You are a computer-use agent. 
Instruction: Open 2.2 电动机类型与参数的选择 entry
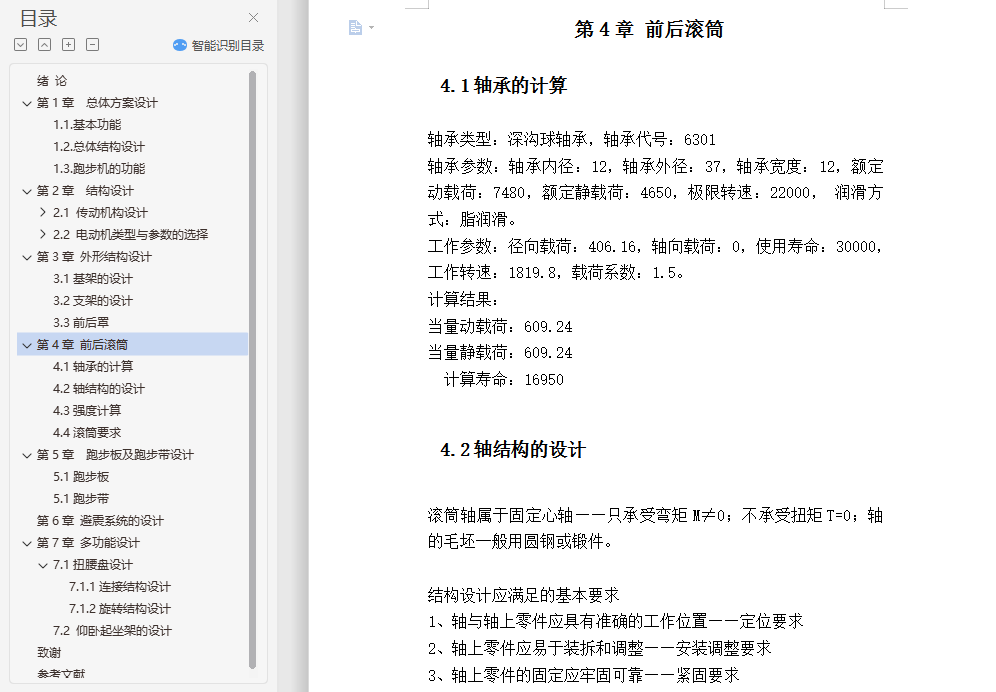click(130, 234)
